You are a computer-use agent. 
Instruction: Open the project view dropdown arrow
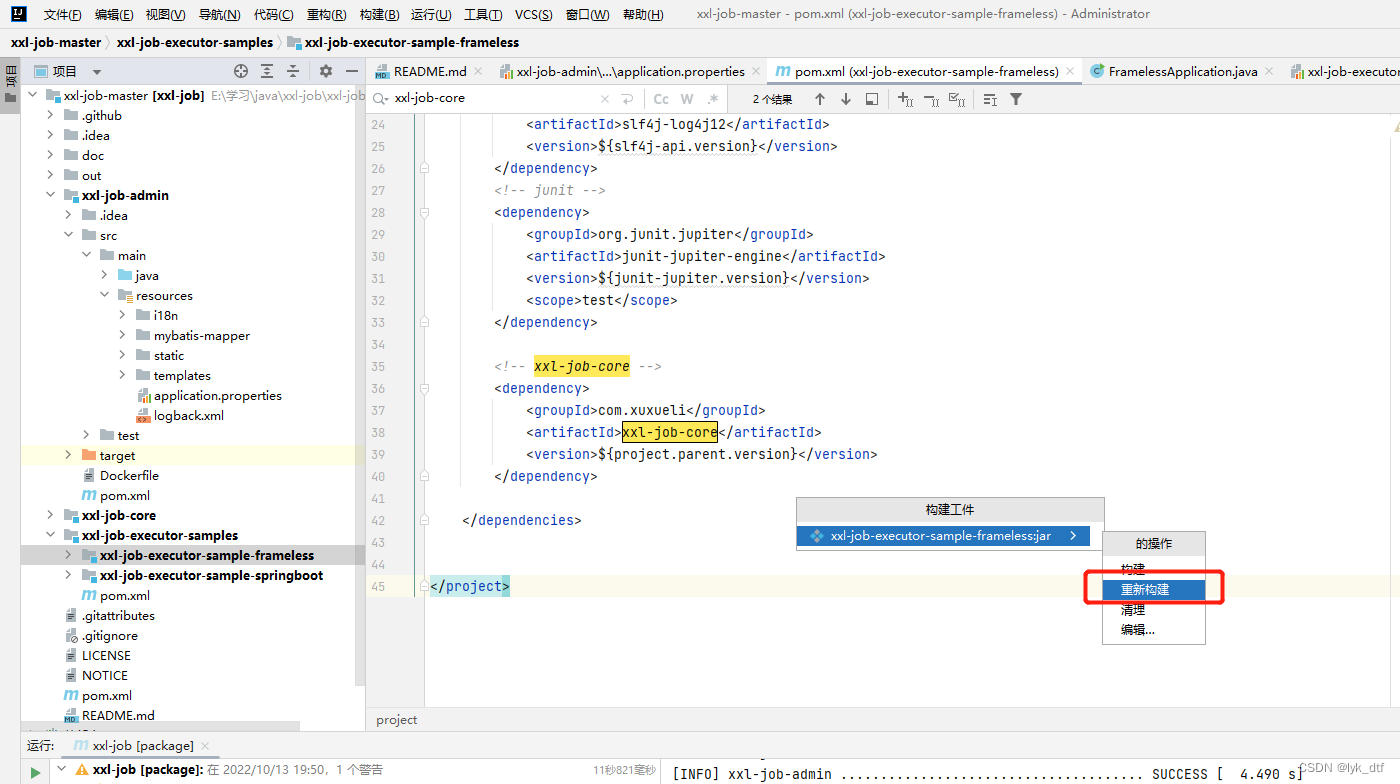coord(97,72)
